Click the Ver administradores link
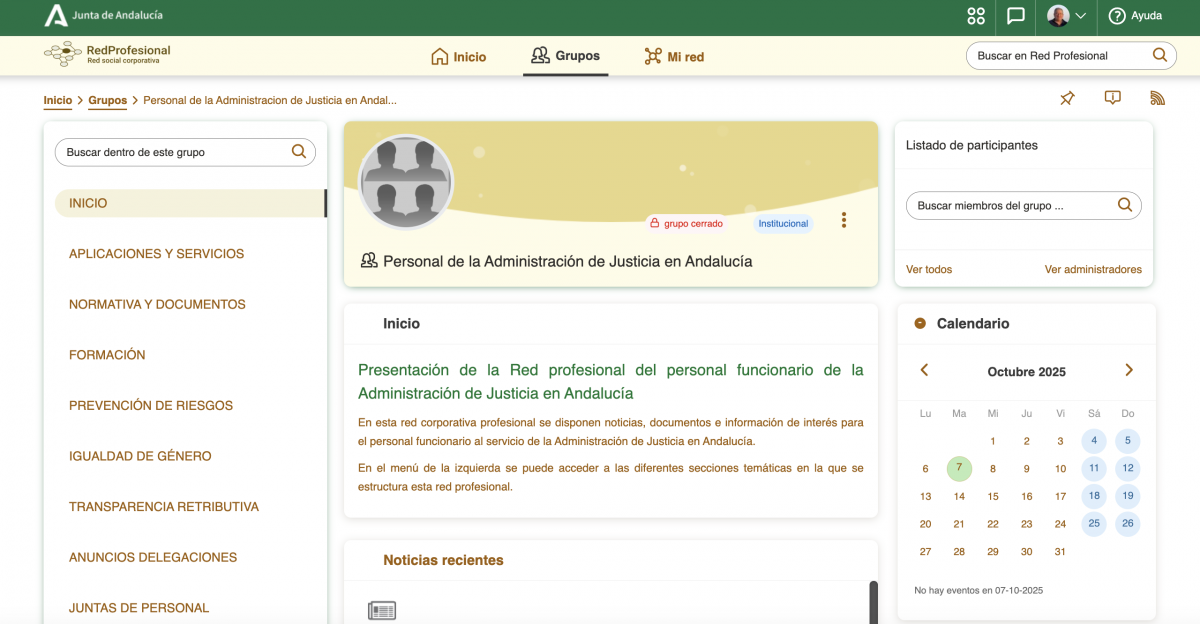1200x624 pixels. coord(1093,269)
